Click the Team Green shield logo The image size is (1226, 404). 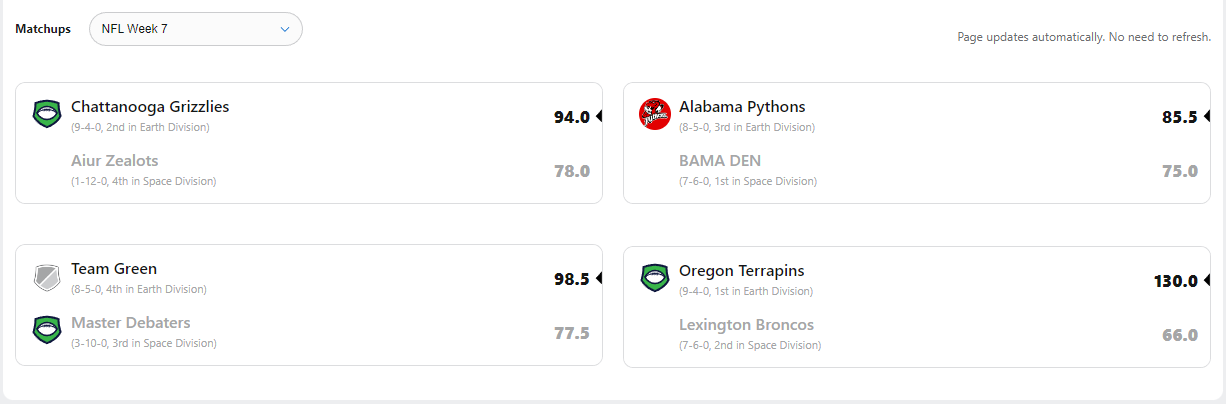click(46, 277)
